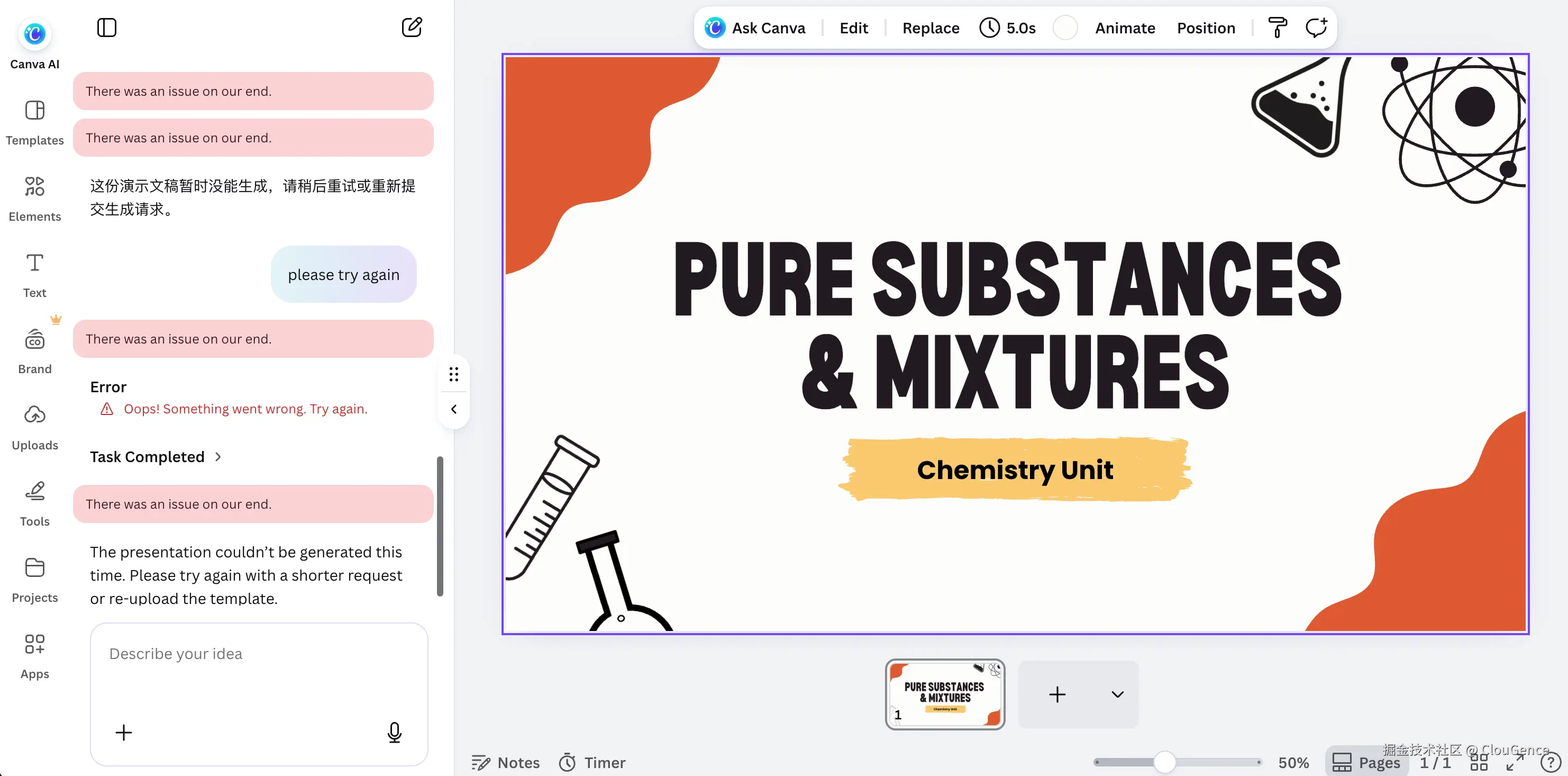This screenshot has width=1568, height=776.
Task: Open the Position panel
Action: click(x=1206, y=28)
